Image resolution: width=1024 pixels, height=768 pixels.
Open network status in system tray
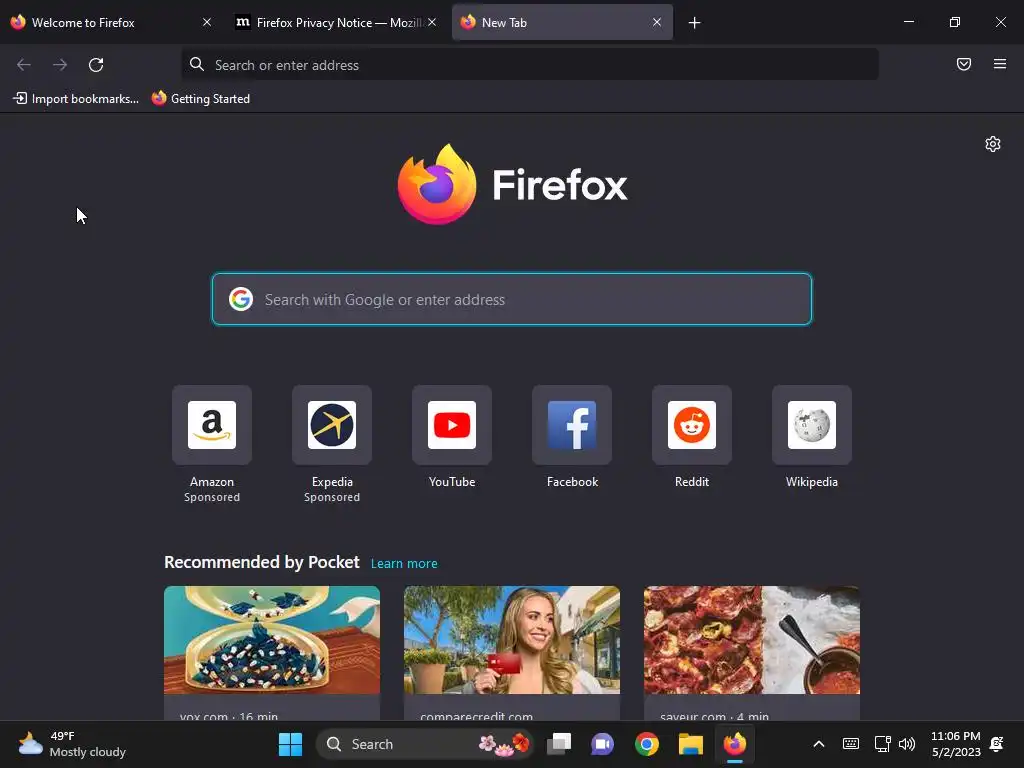click(x=882, y=744)
